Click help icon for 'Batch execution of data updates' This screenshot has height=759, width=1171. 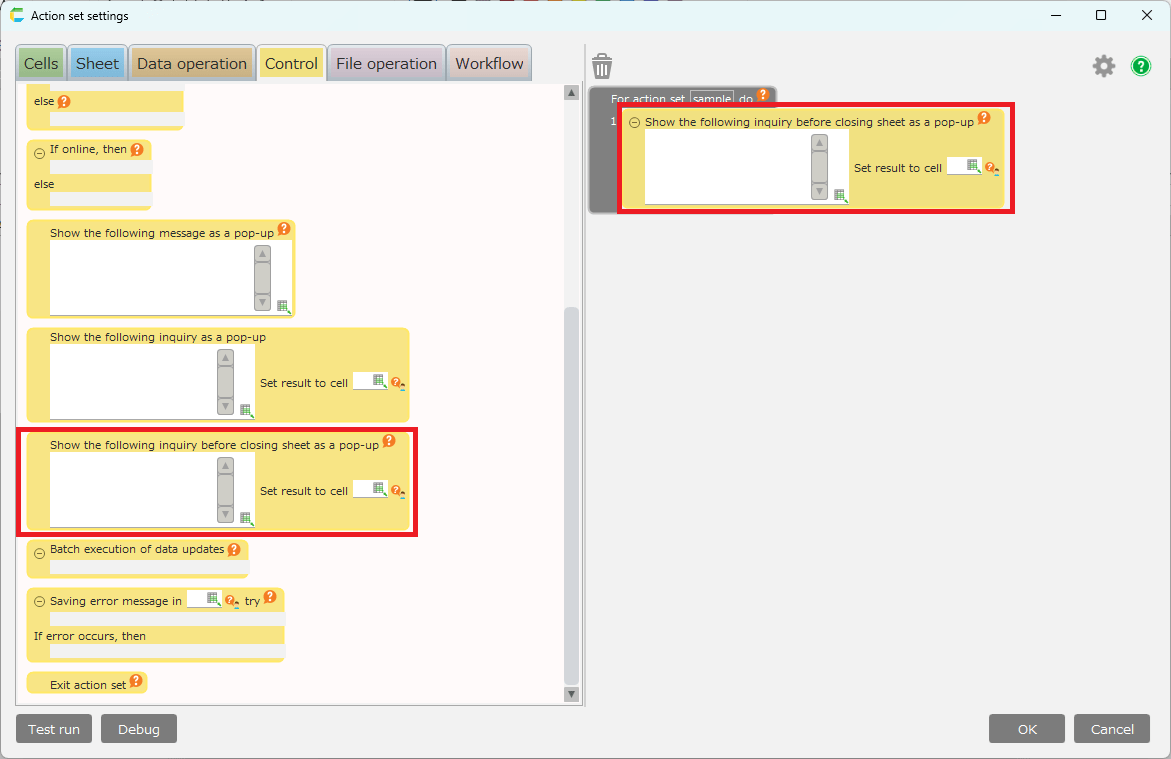pyautogui.click(x=234, y=549)
